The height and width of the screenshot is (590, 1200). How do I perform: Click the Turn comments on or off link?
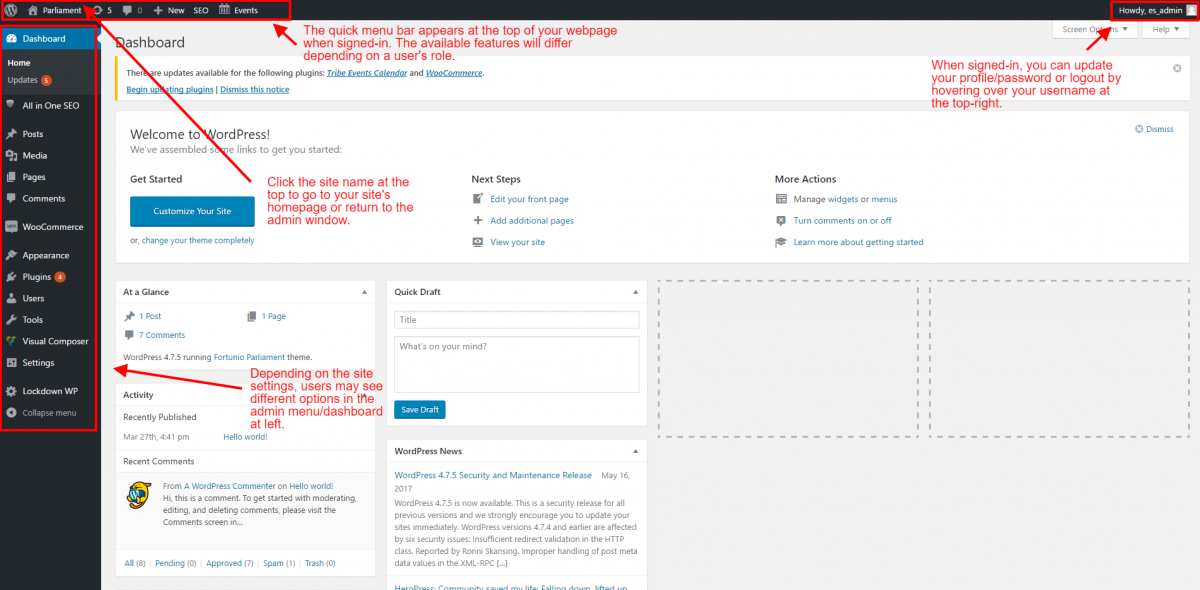click(x=842, y=221)
